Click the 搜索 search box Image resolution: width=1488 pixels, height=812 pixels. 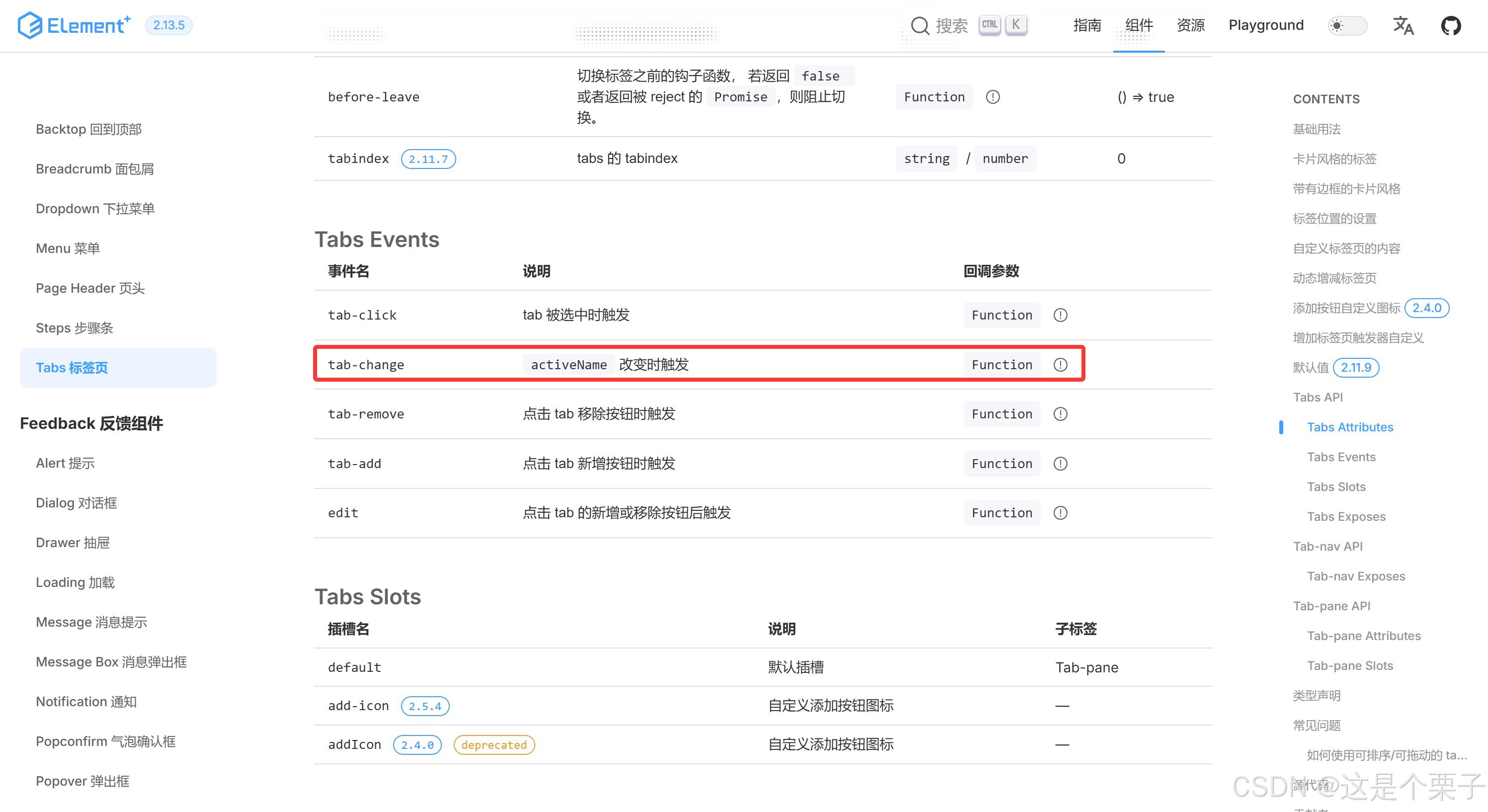(x=951, y=25)
